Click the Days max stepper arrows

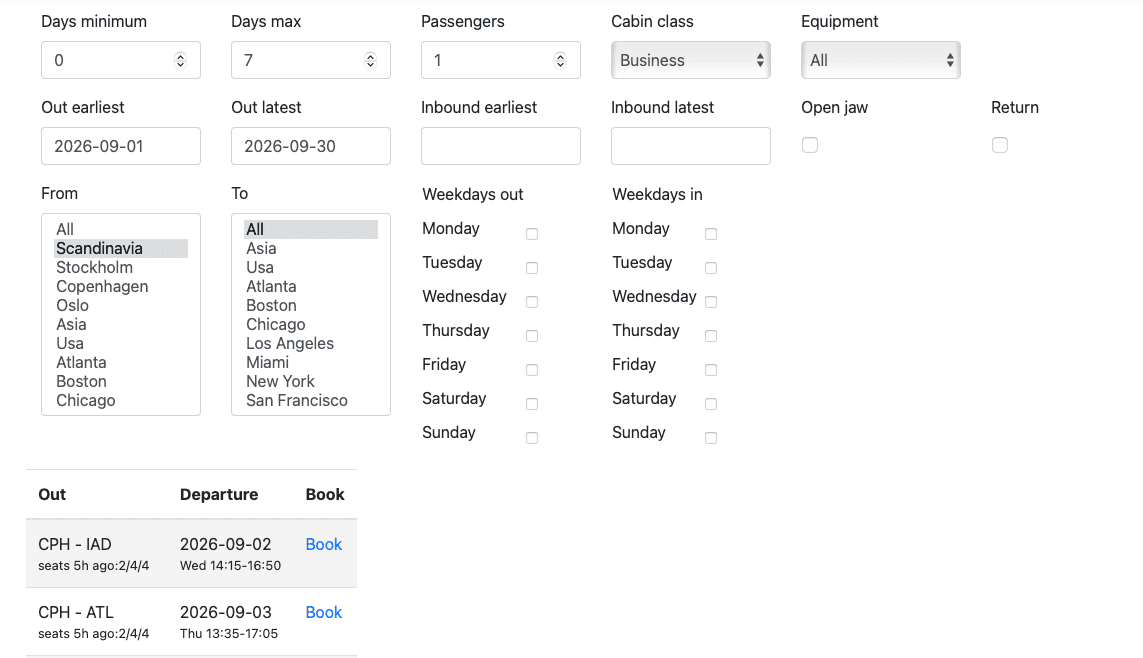pyautogui.click(x=370, y=60)
